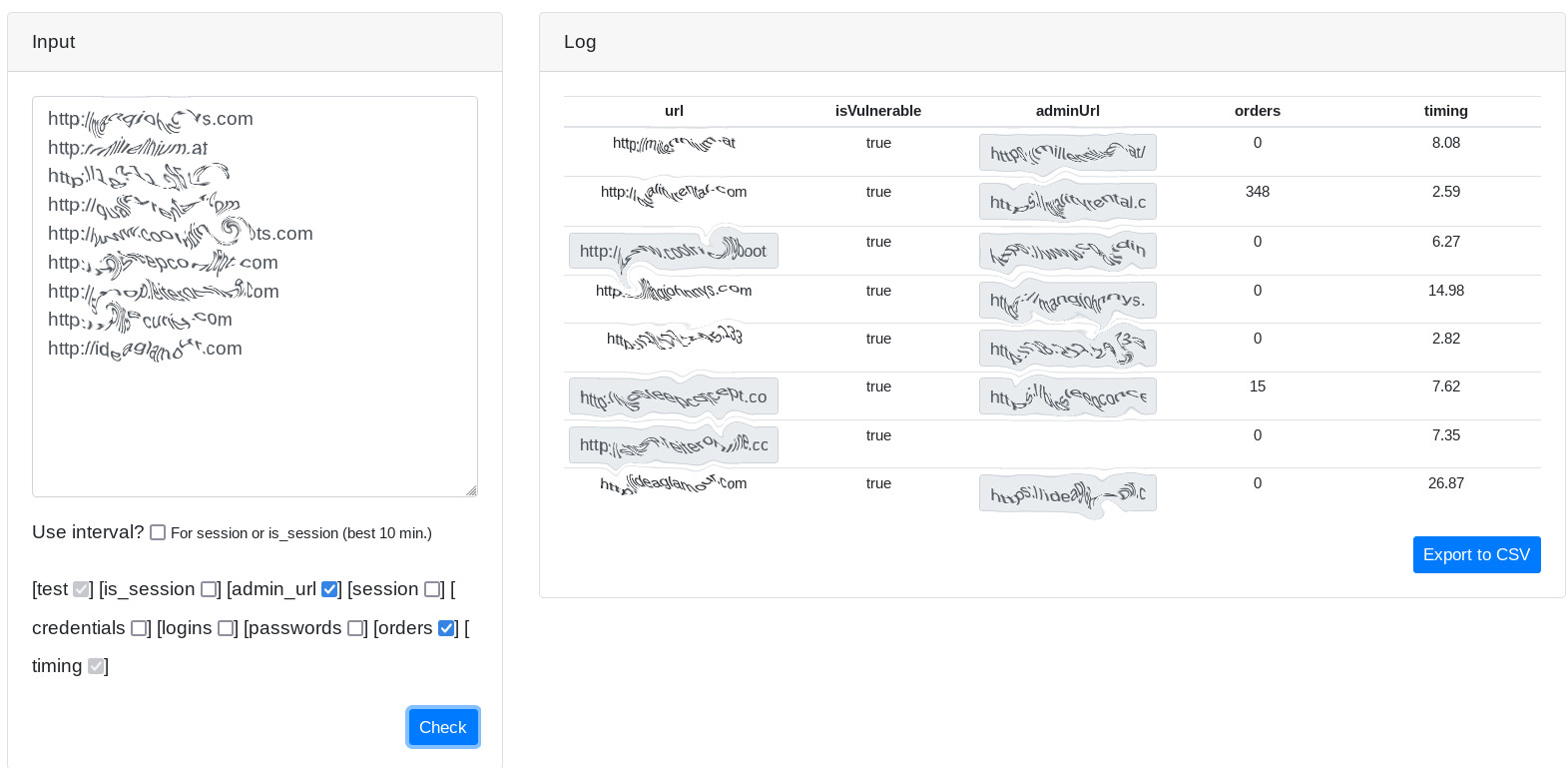The image size is (1568, 768).
Task: Open adminUrl link in 26.87 timing row
Action: pos(1067,494)
